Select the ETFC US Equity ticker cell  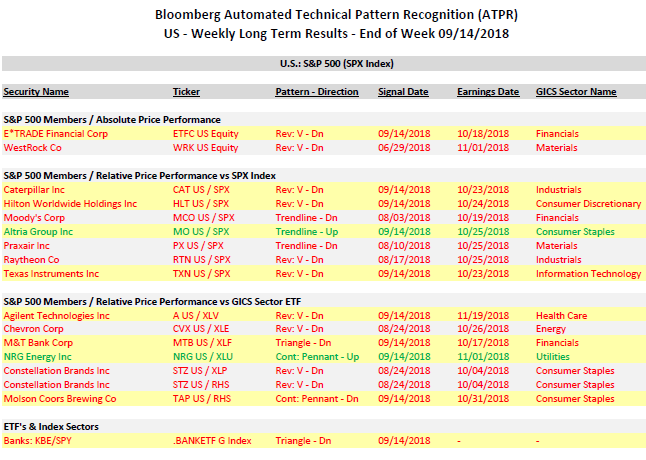click(x=206, y=134)
